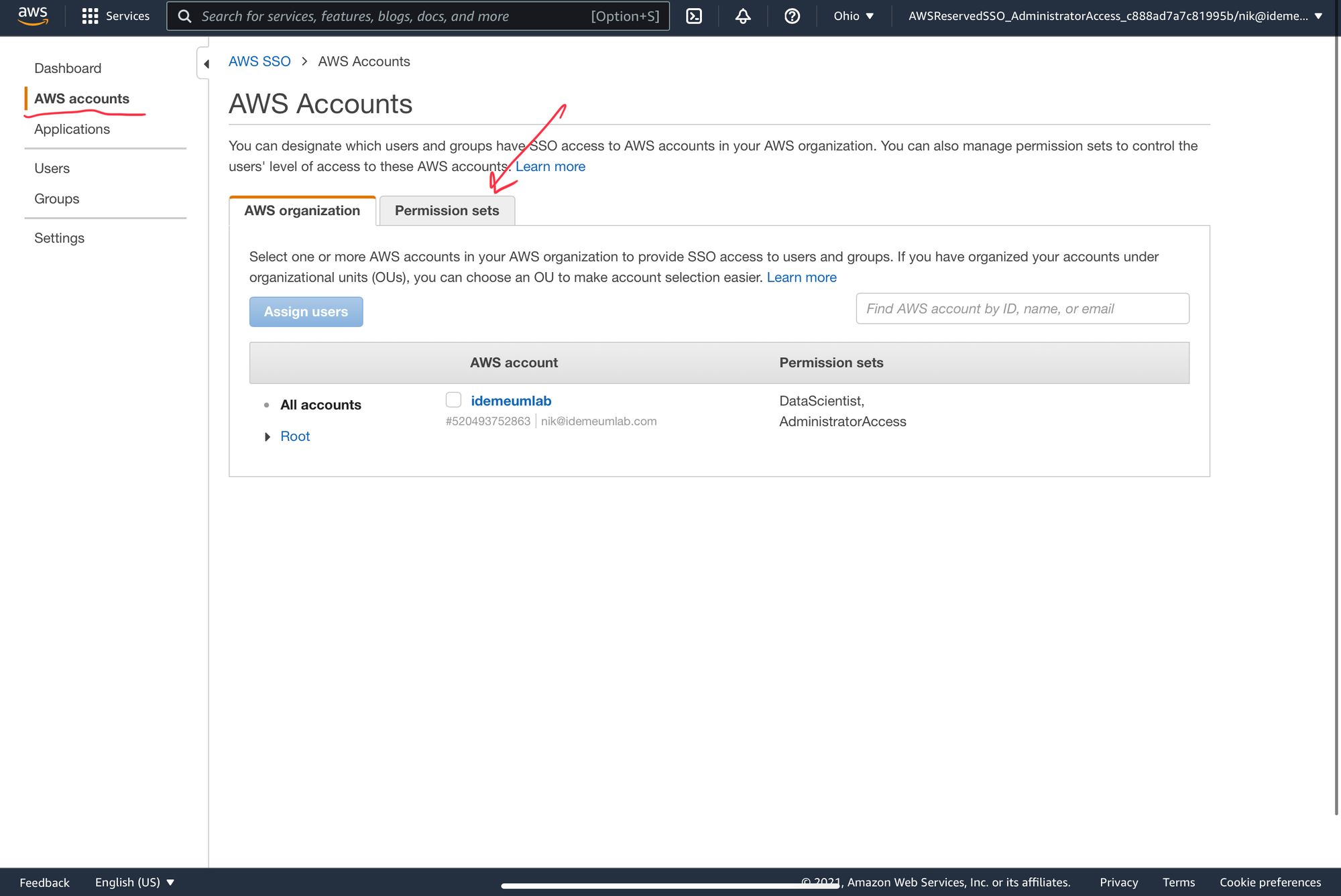The width and height of the screenshot is (1341, 896).
Task: Open the AWSReservedSSO account menu
Action: 1115,16
